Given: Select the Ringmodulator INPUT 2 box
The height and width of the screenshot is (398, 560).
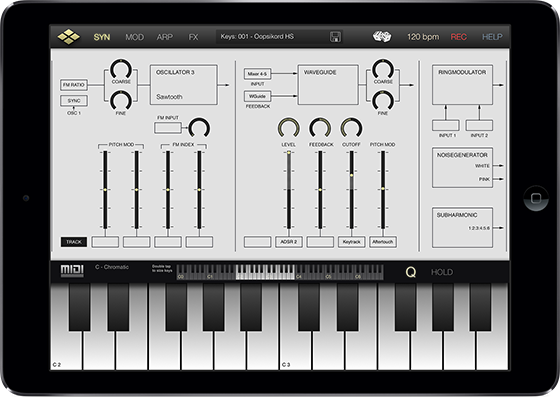Looking at the screenshot, I should [x=479, y=125].
